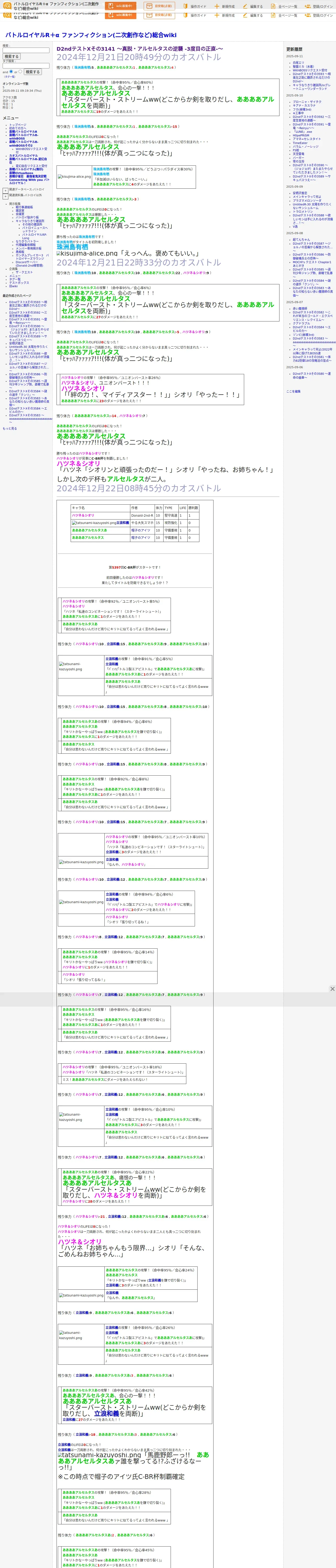Open Discordサーバー(Donald-2nd様管理) link
336x1568 pixels.
(29, 264)
